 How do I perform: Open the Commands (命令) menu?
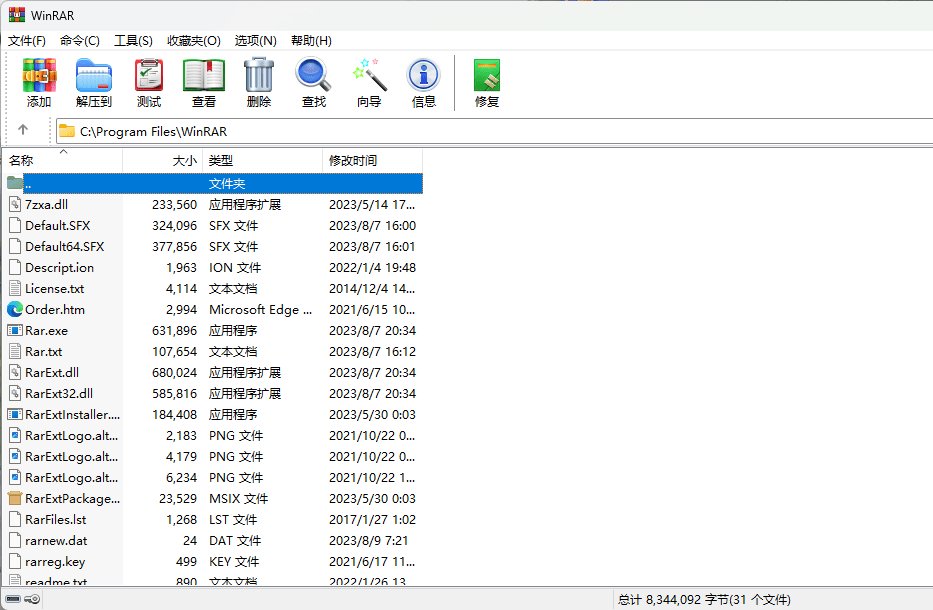[80, 40]
